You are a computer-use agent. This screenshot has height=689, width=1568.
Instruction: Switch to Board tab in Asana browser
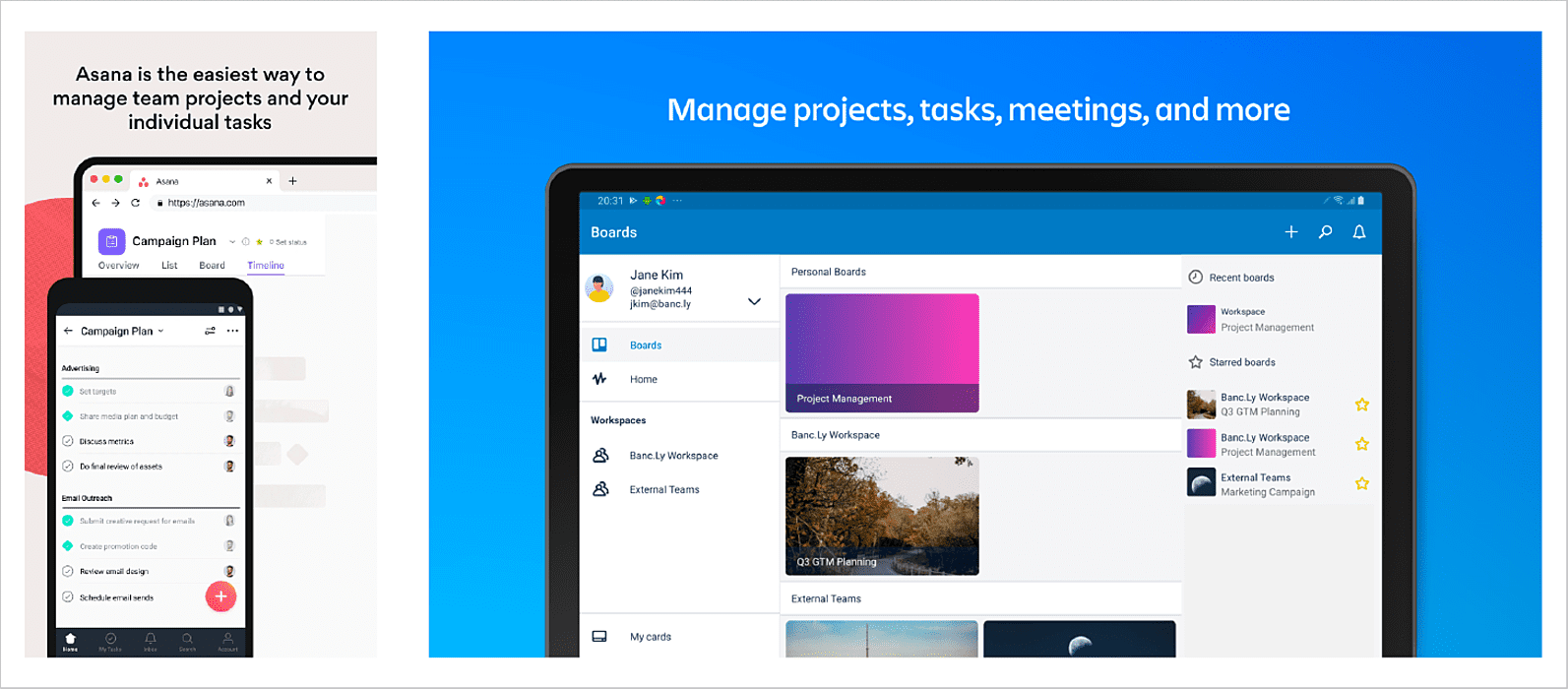tap(212, 266)
